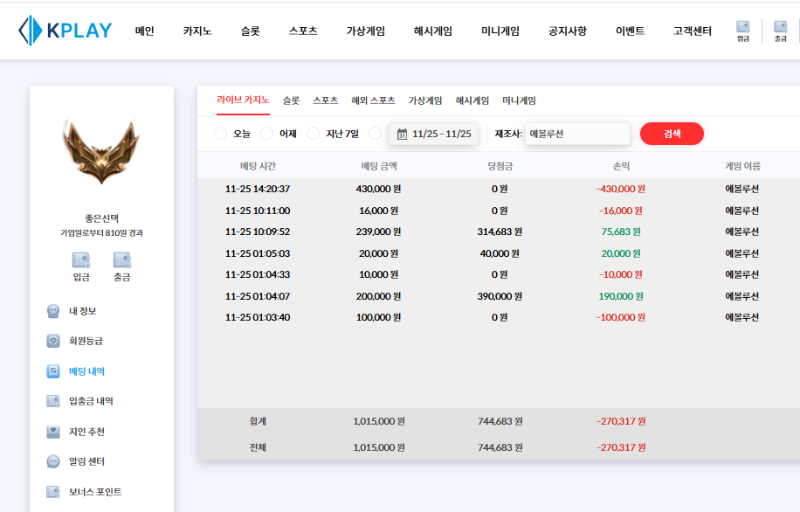This screenshot has width=800, height=512.
Task: Click the 보너스 포인트 icon
Action: (x=53, y=492)
